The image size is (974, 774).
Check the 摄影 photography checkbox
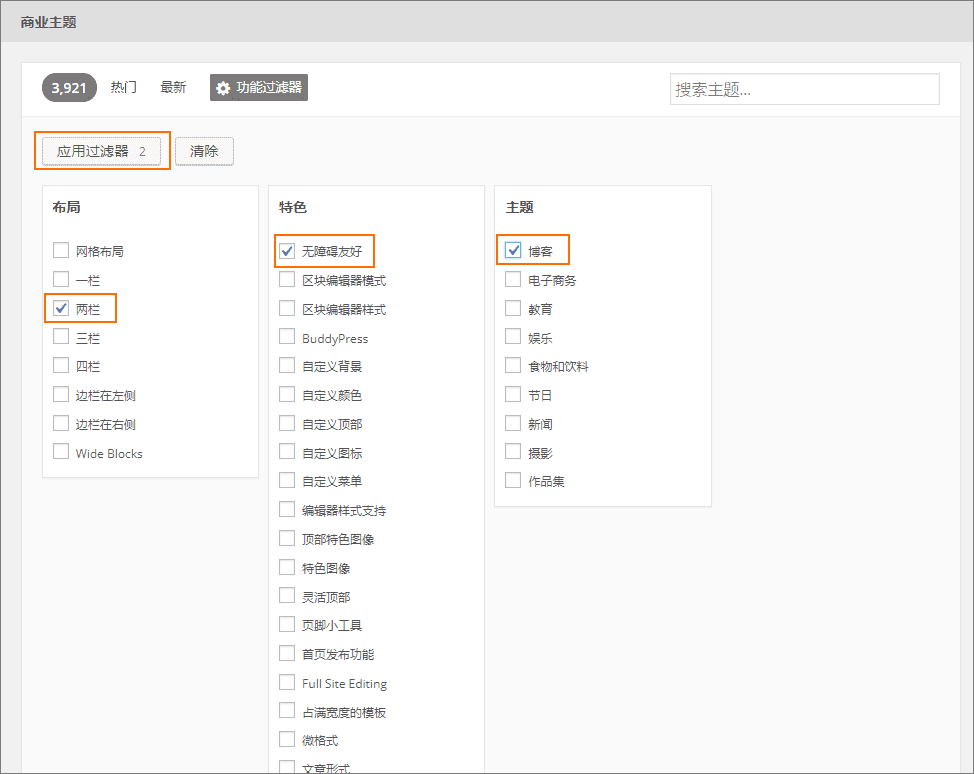(x=513, y=452)
